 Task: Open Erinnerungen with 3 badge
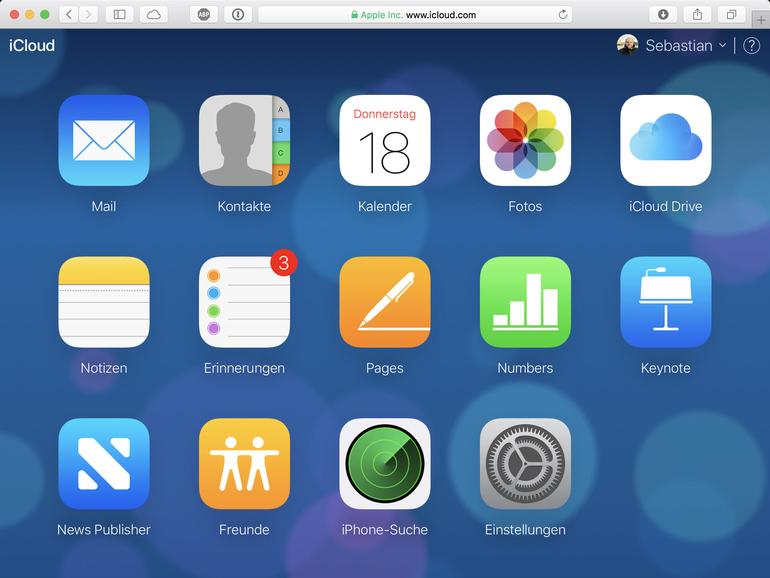[x=244, y=302]
